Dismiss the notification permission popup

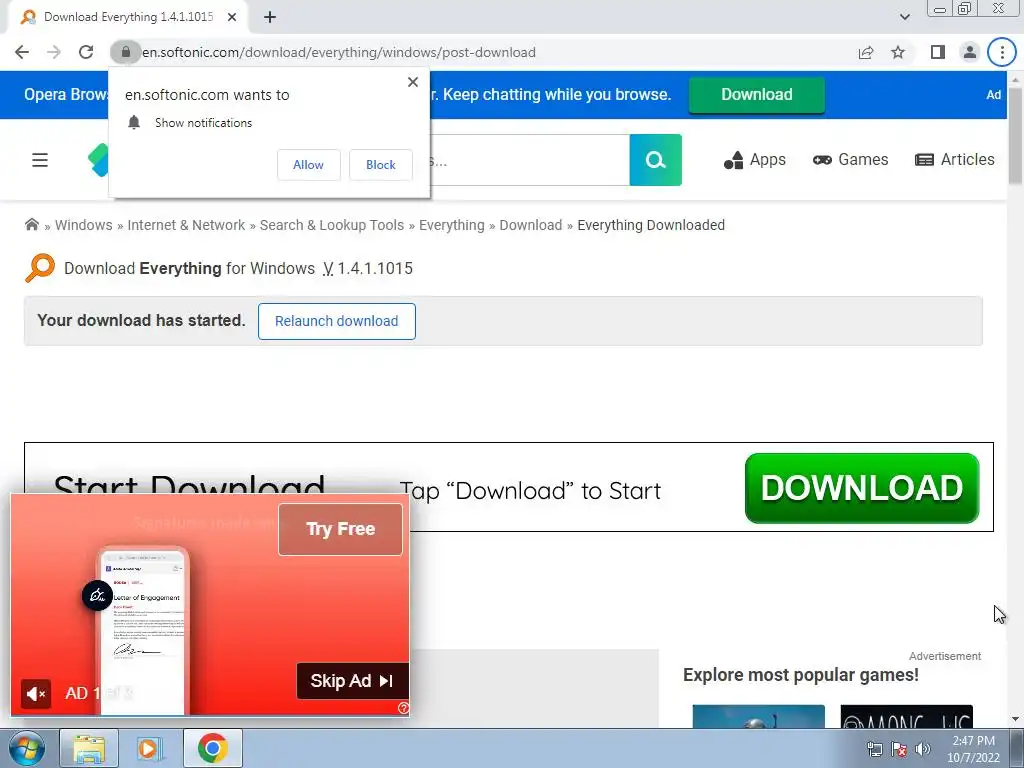click(x=413, y=82)
